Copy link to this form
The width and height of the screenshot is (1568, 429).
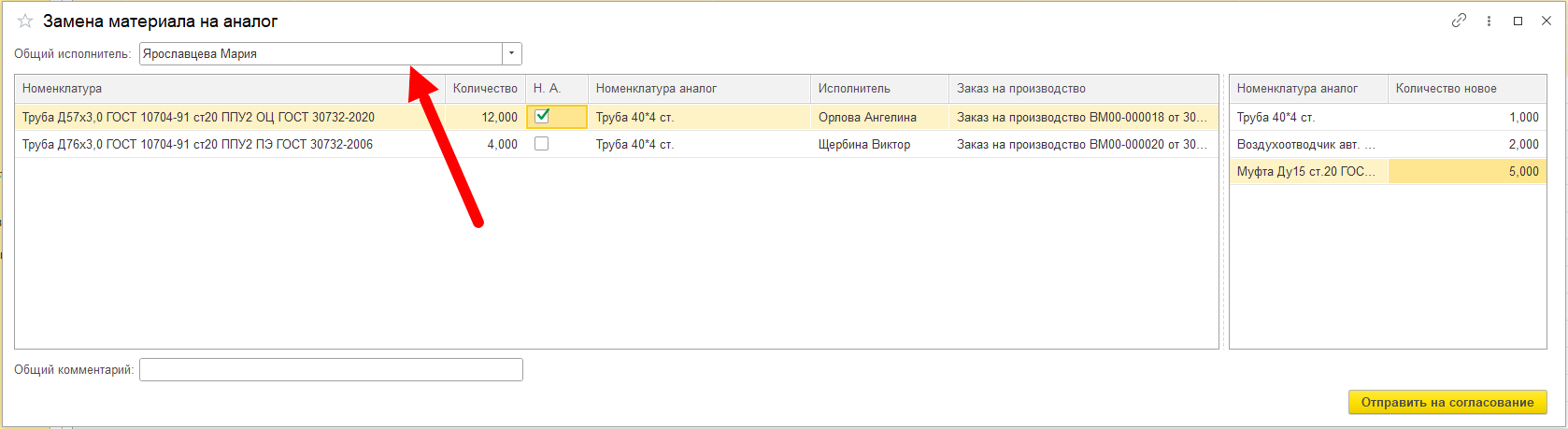(x=1459, y=21)
